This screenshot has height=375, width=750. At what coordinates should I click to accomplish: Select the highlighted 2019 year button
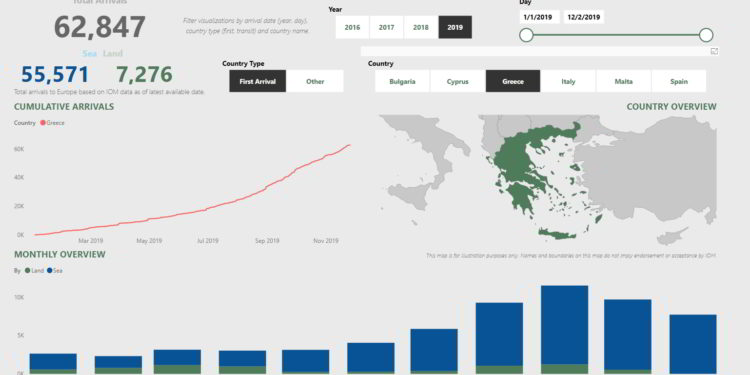455,27
